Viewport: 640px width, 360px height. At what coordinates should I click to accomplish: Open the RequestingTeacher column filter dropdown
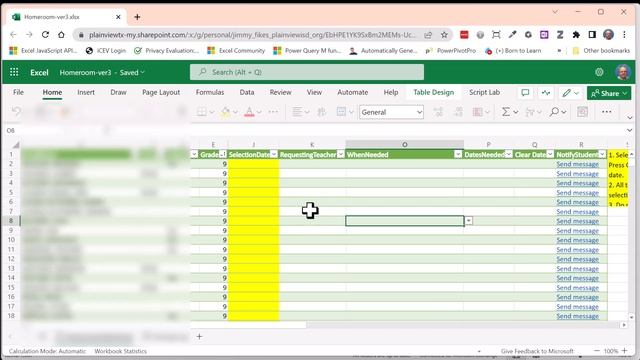tap(340, 154)
